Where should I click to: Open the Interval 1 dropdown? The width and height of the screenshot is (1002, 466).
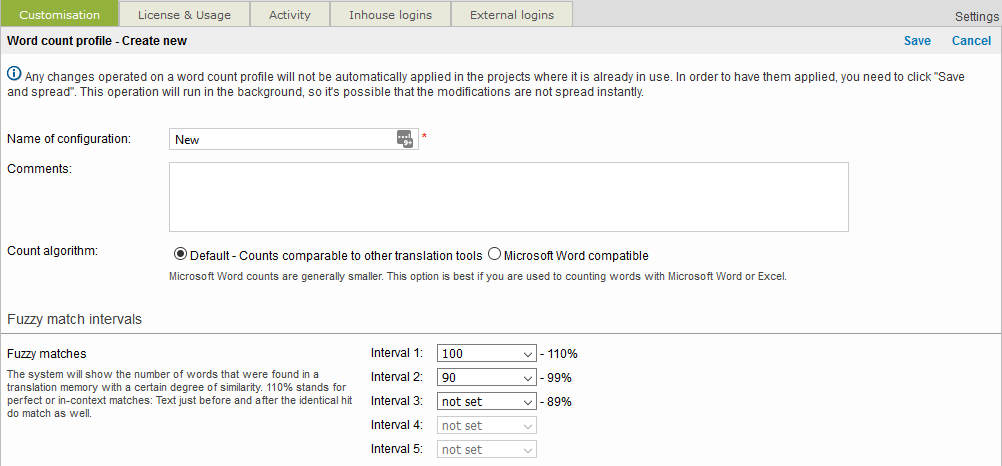[487, 353]
